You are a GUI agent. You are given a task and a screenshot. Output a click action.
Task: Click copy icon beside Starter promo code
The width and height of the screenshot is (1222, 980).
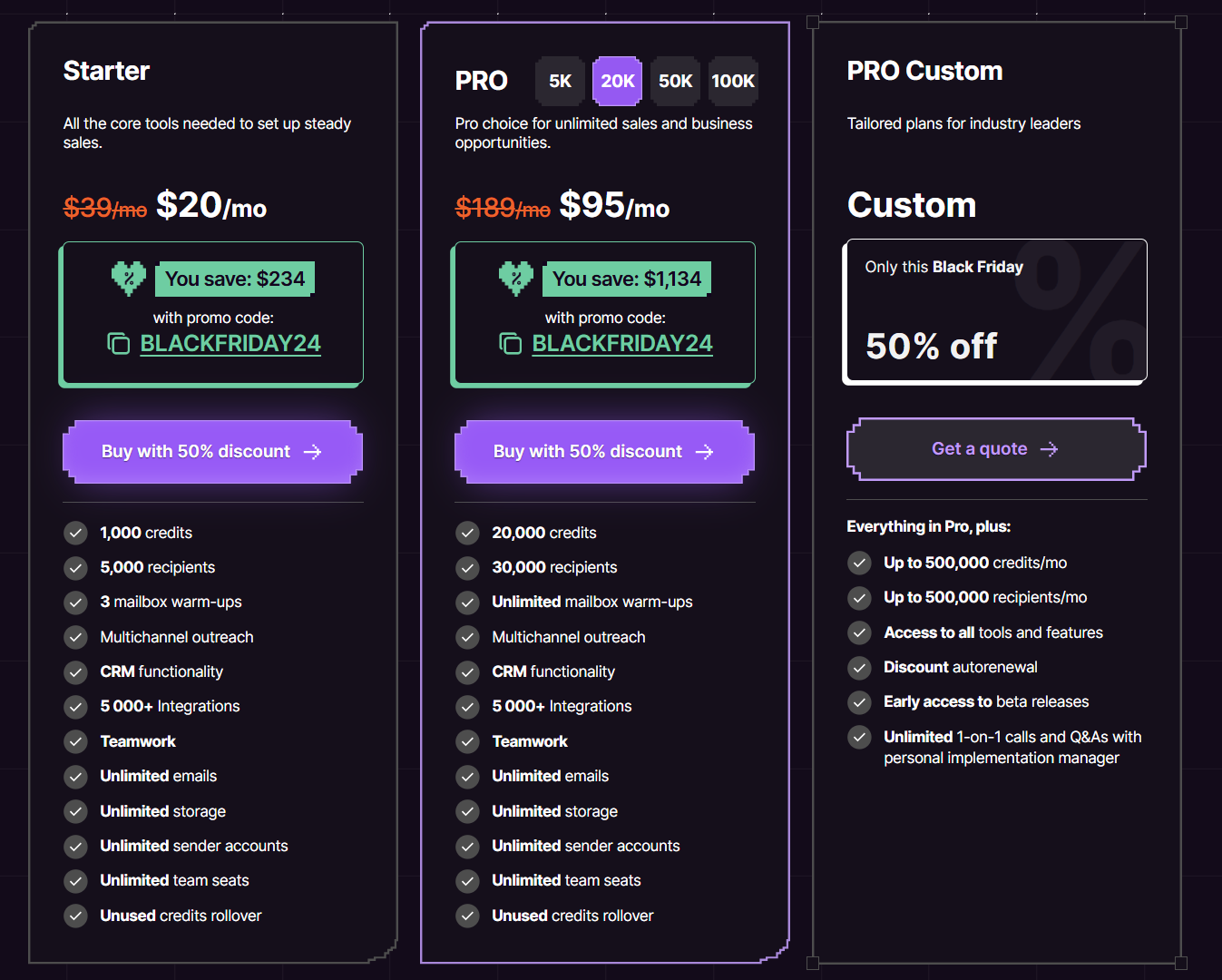(x=119, y=344)
